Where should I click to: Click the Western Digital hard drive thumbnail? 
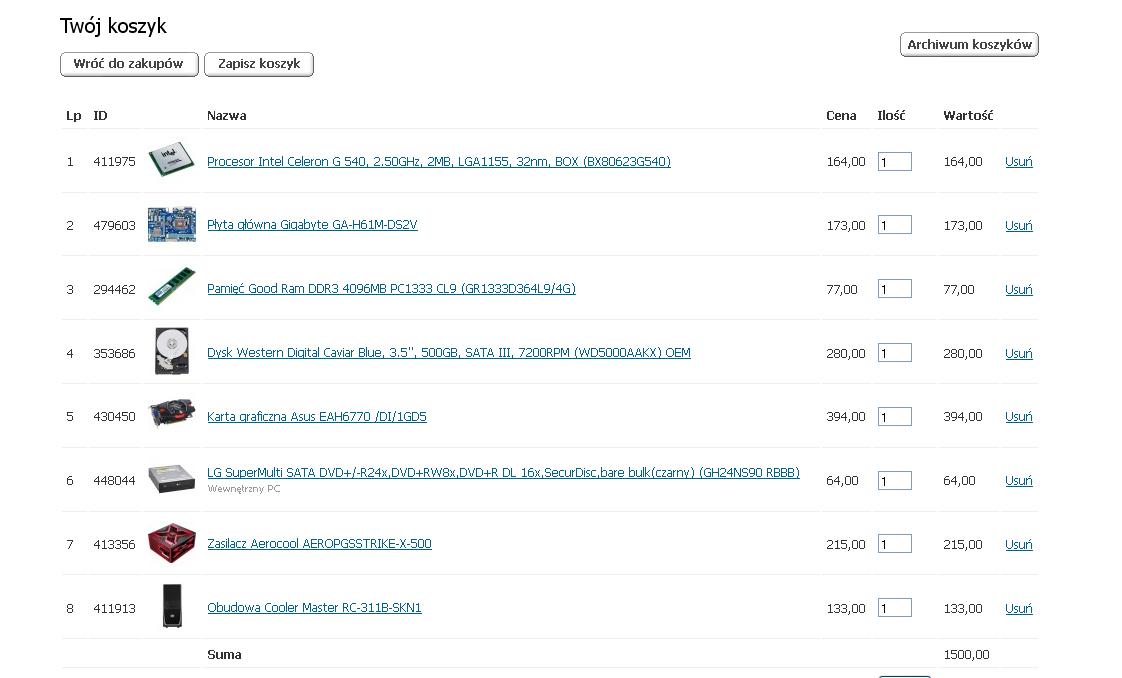pos(172,350)
